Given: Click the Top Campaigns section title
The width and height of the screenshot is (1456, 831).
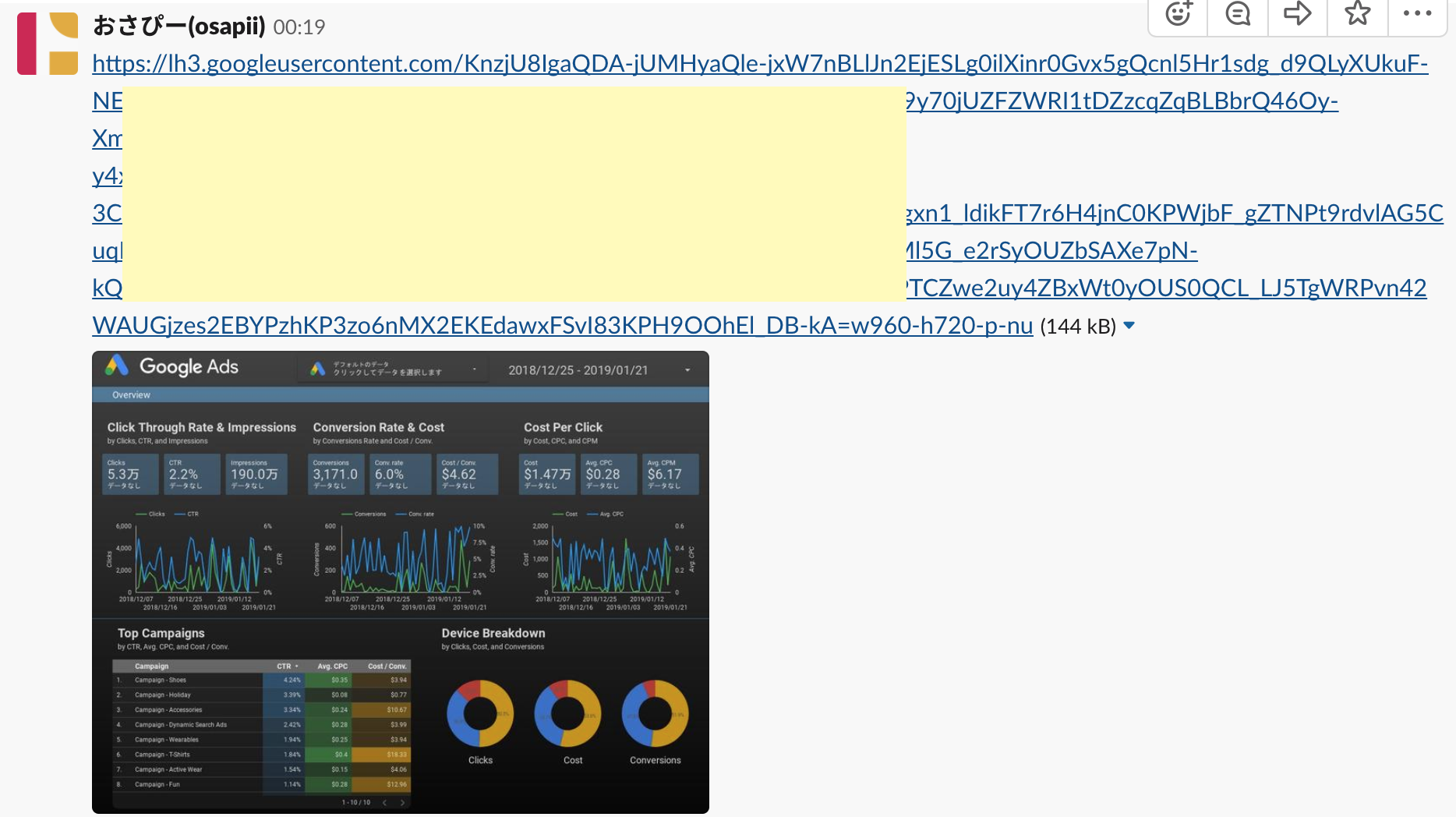Looking at the screenshot, I should click(161, 633).
